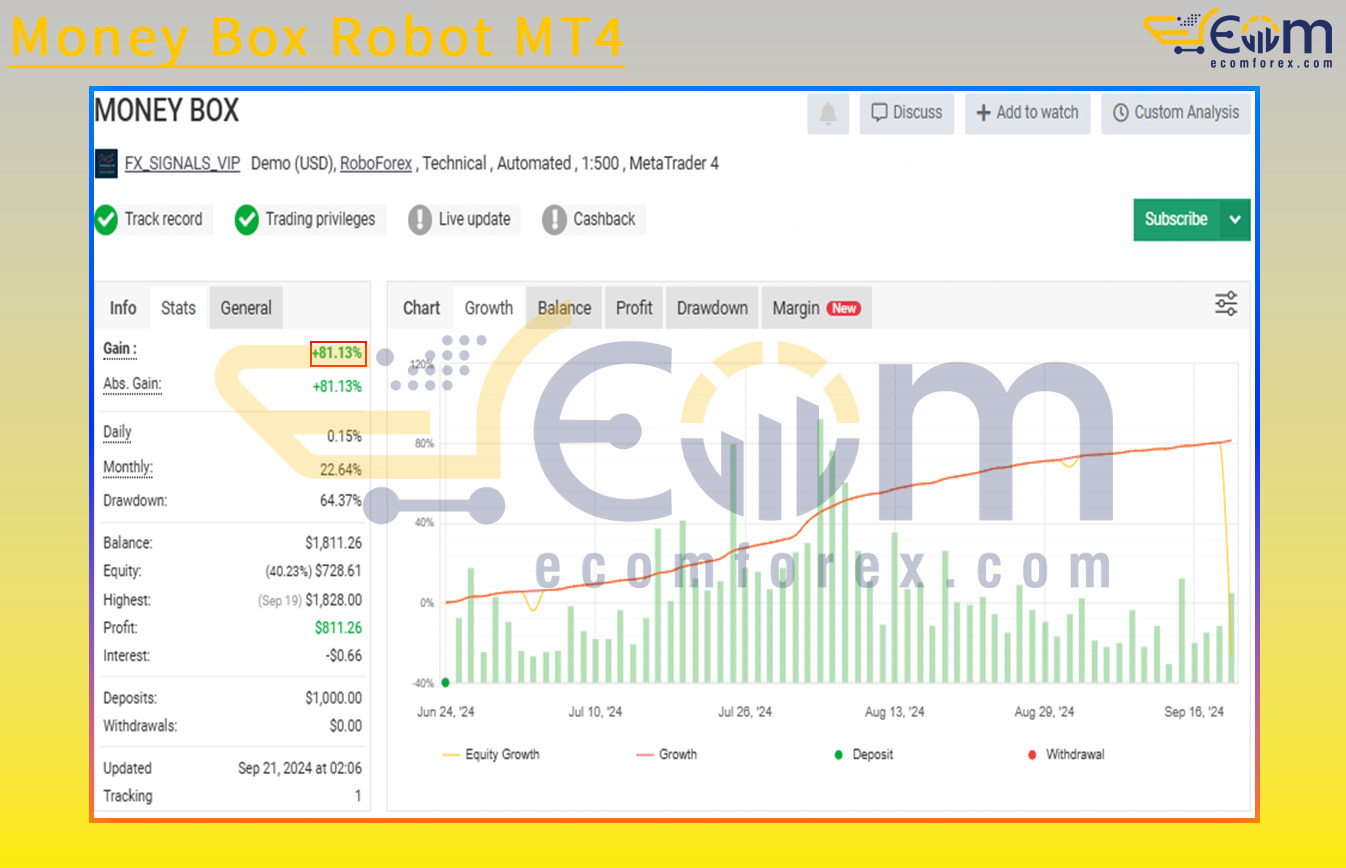Click the Withdrawals value $0.00
Viewport: 1346px width, 868px height.
[x=345, y=726]
